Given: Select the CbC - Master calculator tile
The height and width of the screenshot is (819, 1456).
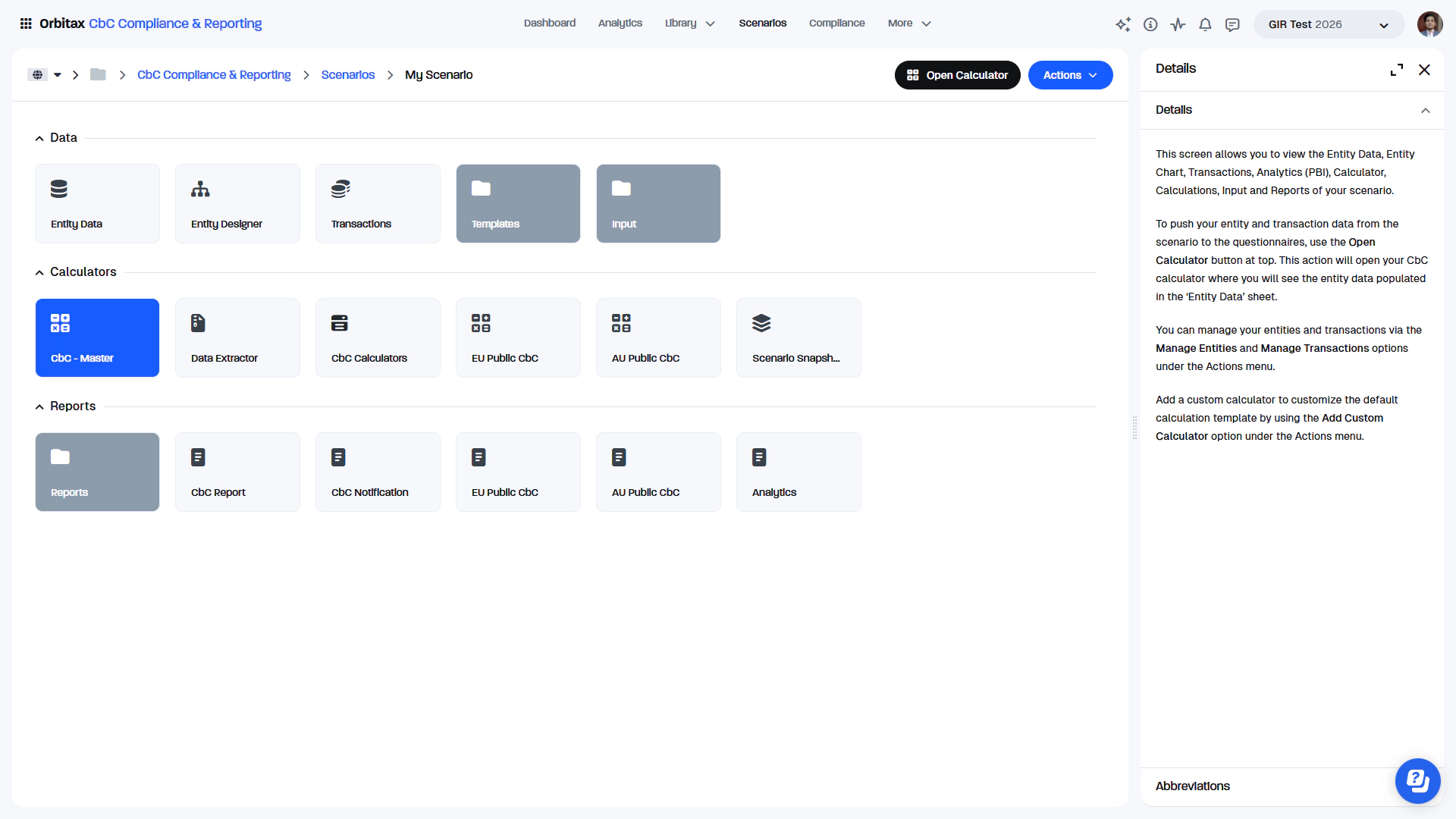Looking at the screenshot, I should 97,337.
